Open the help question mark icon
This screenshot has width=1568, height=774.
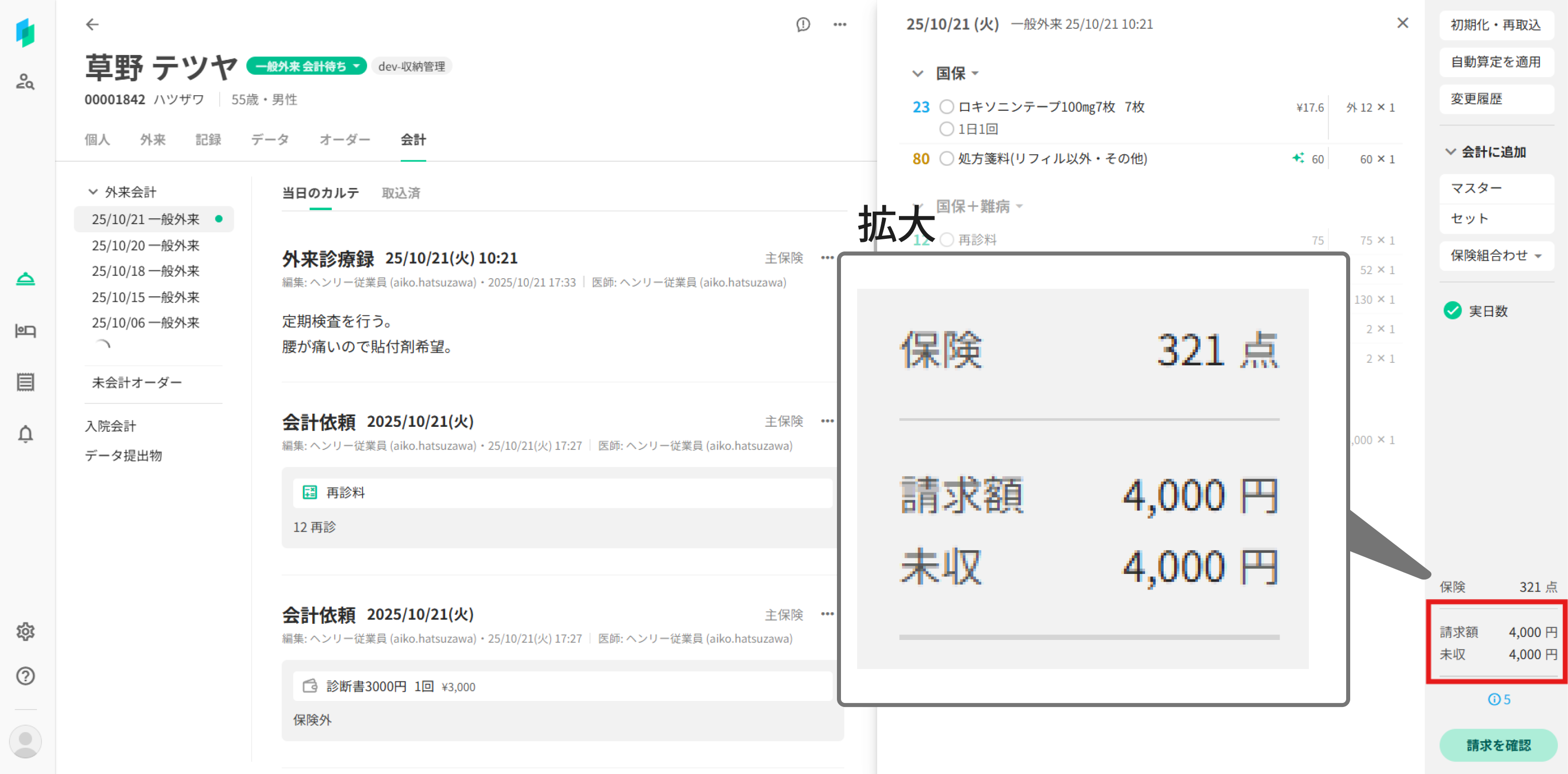[x=25, y=676]
